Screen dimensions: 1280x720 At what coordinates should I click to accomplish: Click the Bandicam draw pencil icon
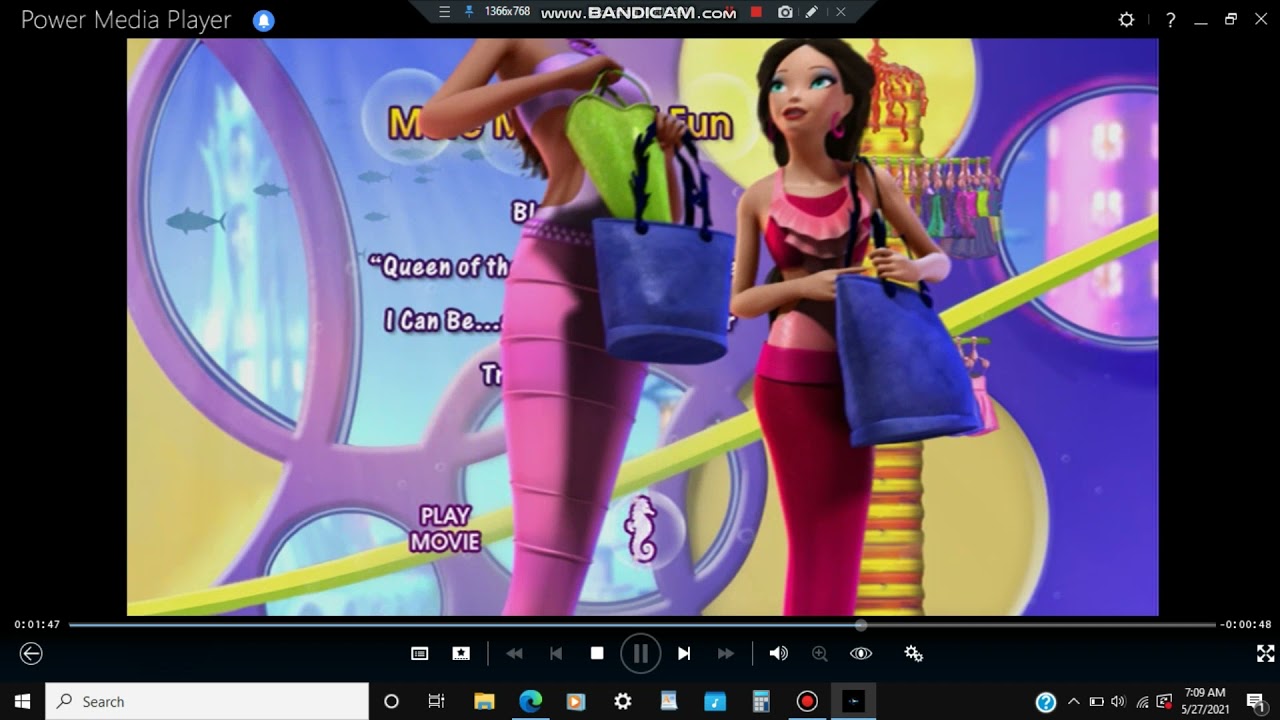812,12
